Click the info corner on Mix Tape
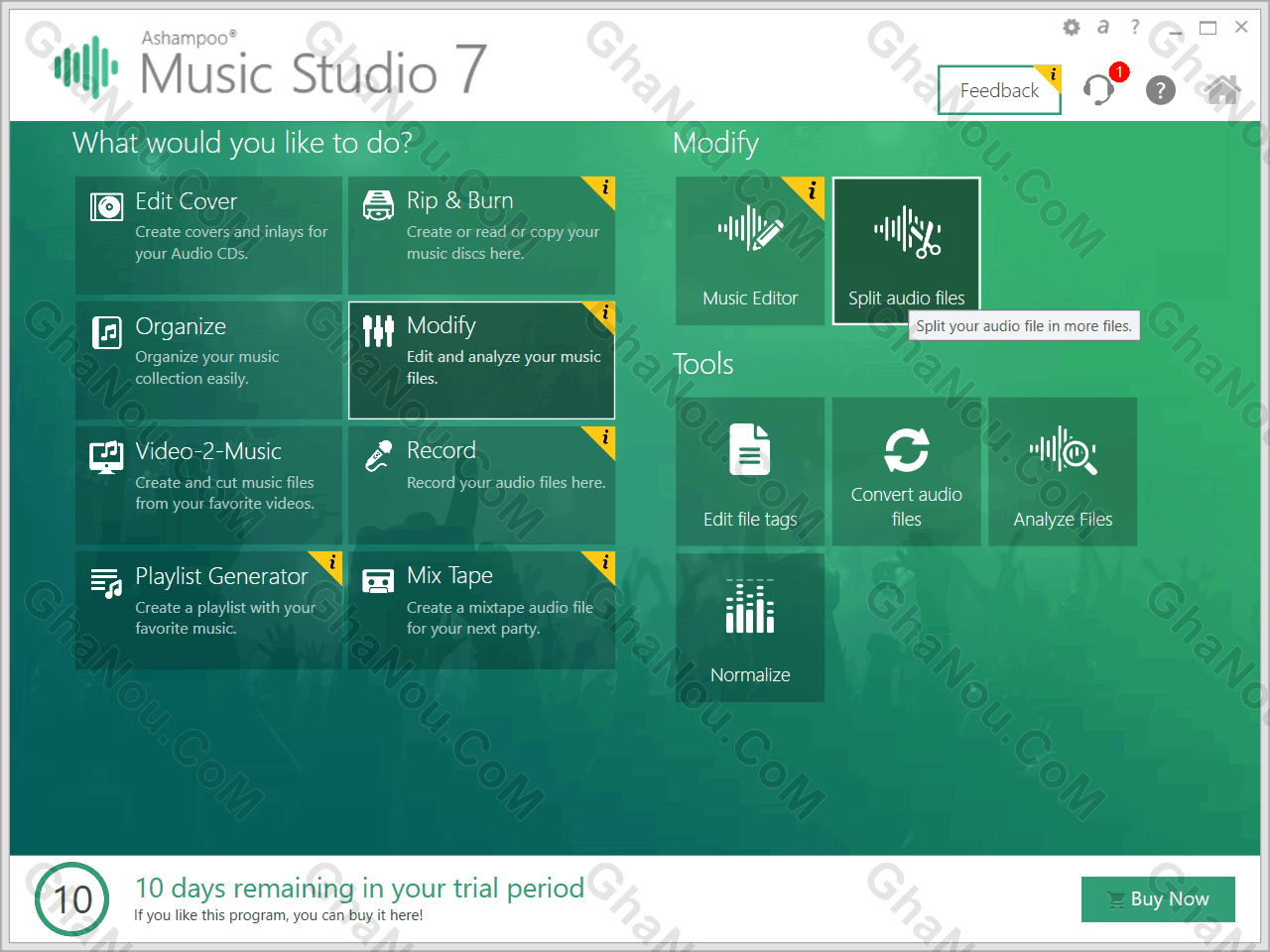Viewport: 1270px width, 952px height. coord(602,564)
